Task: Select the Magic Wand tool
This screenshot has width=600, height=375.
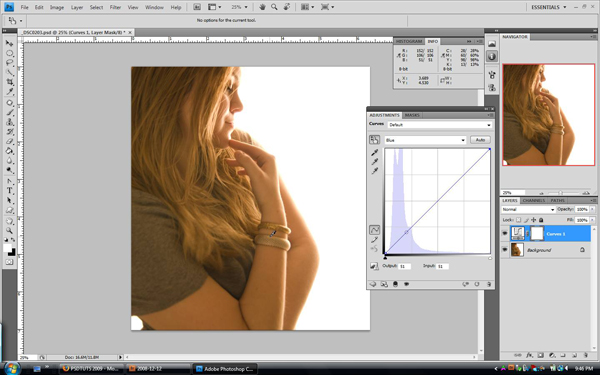Action: [x=10, y=72]
